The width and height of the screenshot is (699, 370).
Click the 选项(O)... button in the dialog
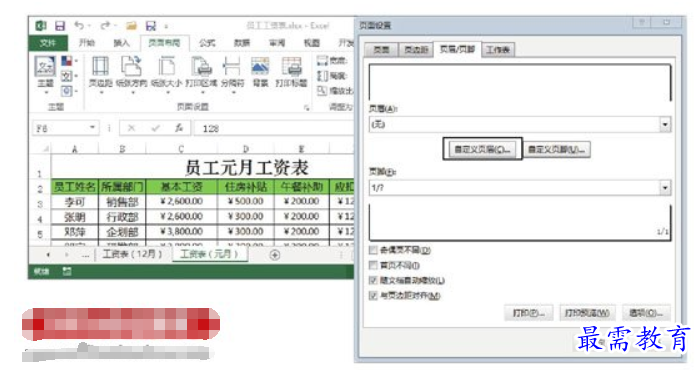coord(646,313)
